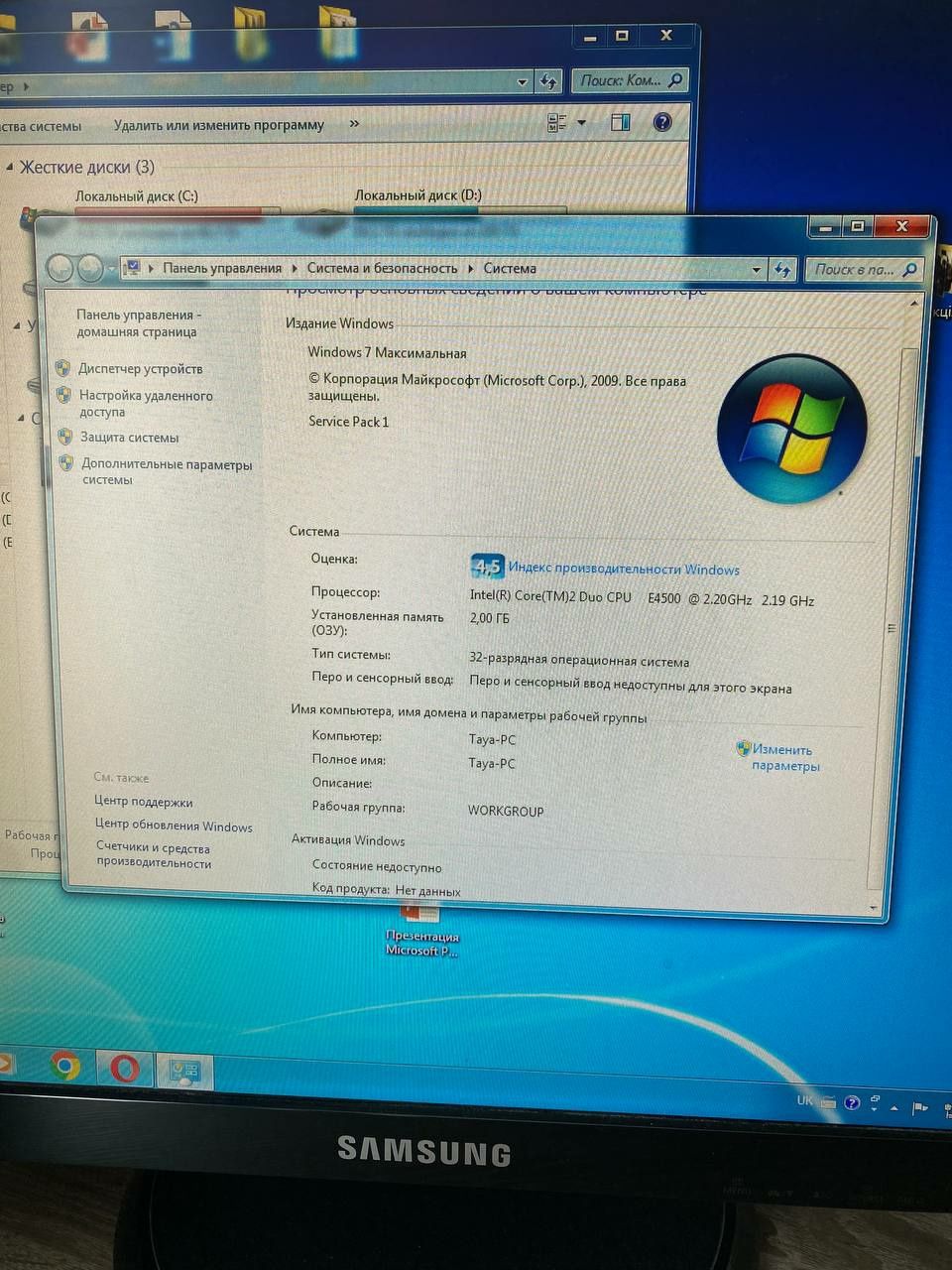Click 2,00 ГБ installed memory value
This screenshot has width=952, height=1270.
click(x=489, y=618)
